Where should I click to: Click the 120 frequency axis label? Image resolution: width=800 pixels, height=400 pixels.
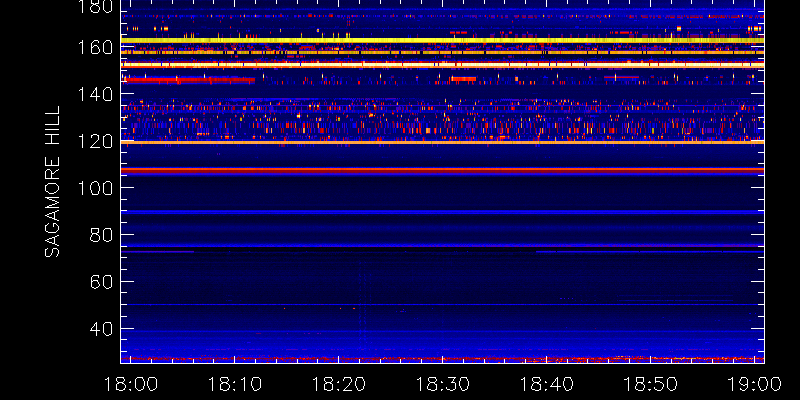(x=95, y=141)
